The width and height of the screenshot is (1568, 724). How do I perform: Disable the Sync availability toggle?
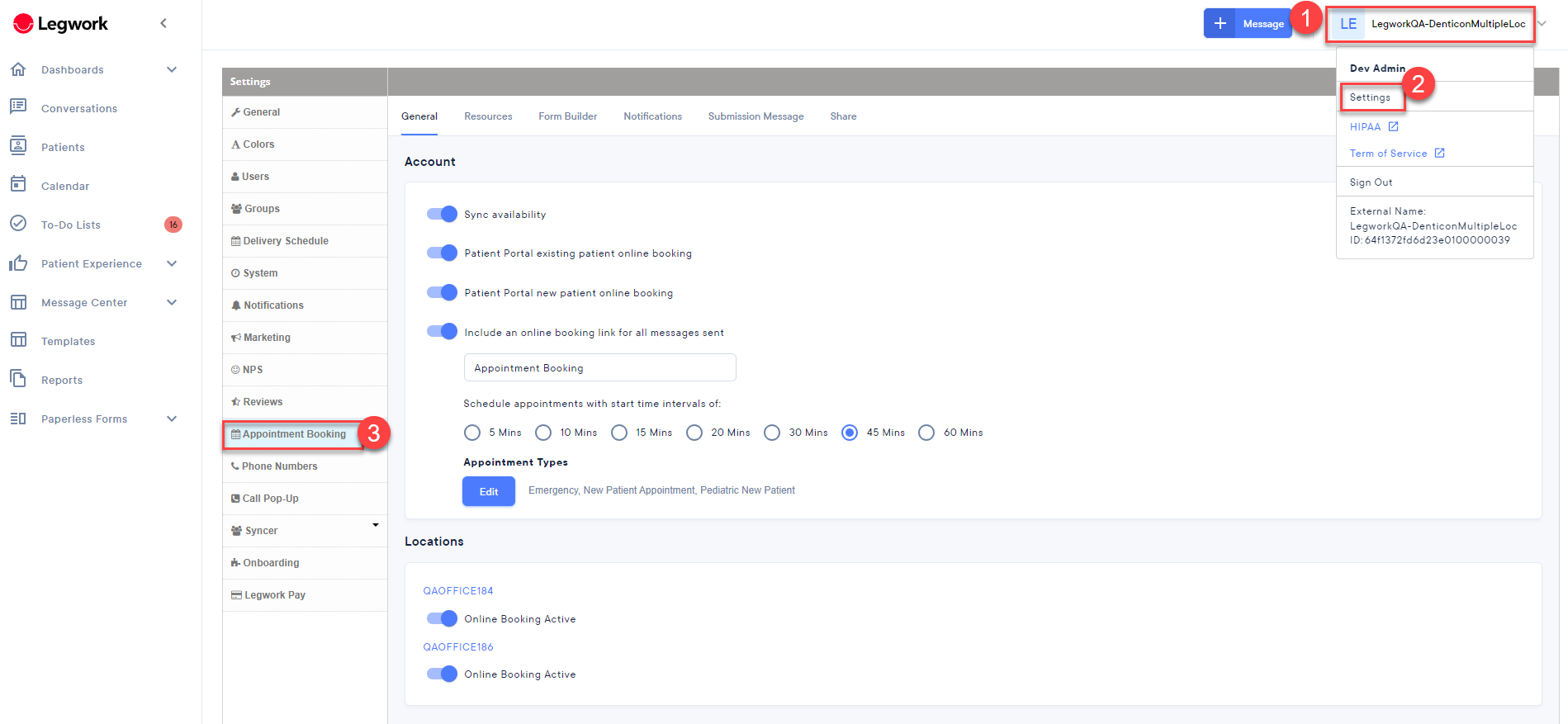coord(442,215)
